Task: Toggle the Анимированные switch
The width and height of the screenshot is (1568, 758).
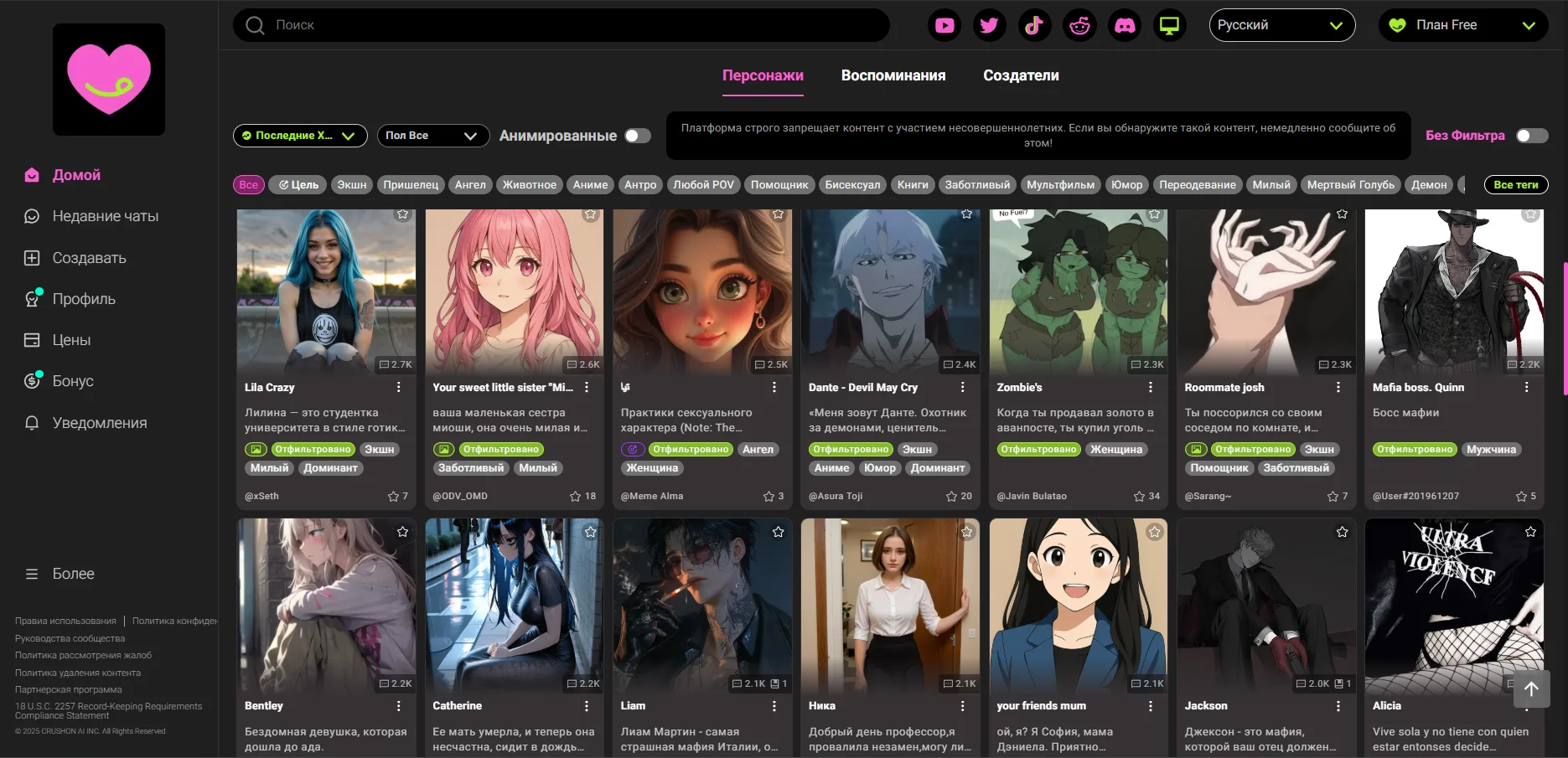Action: [x=638, y=136]
